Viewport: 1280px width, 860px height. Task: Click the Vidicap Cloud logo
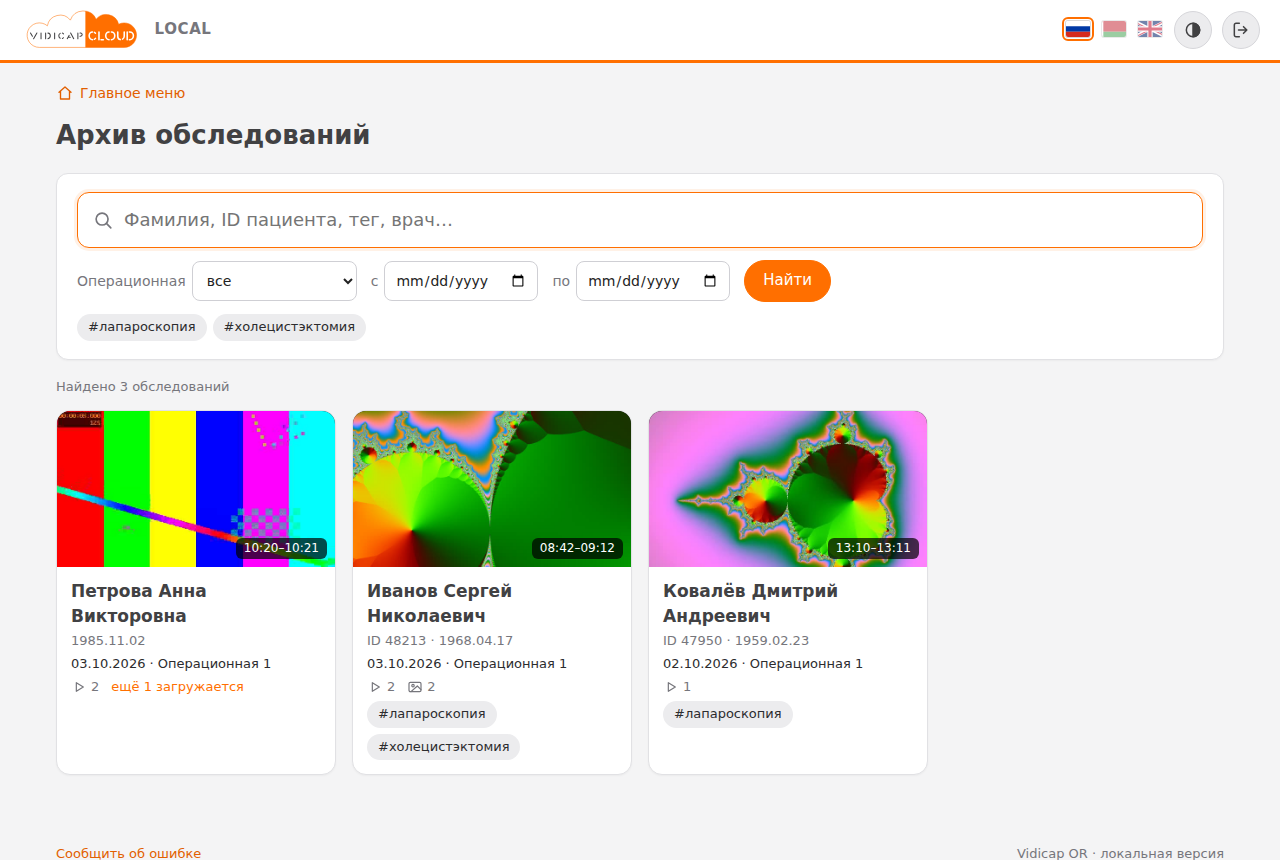82,30
